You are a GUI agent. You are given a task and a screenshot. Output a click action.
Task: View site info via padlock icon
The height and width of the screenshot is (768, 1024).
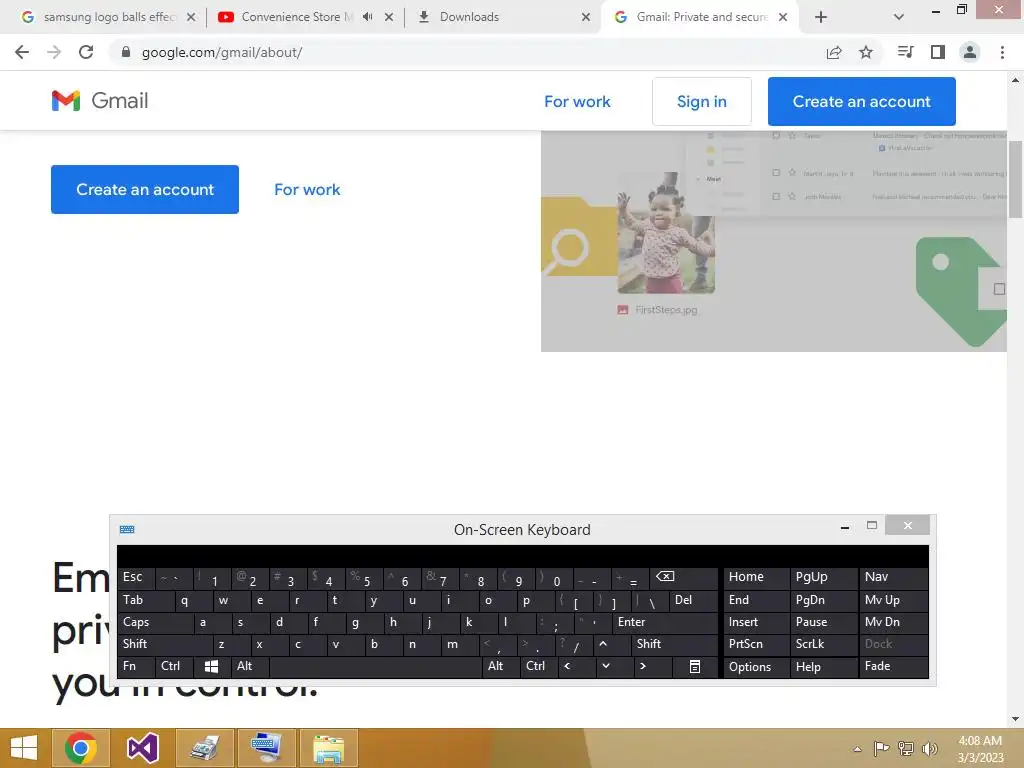pos(126,52)
